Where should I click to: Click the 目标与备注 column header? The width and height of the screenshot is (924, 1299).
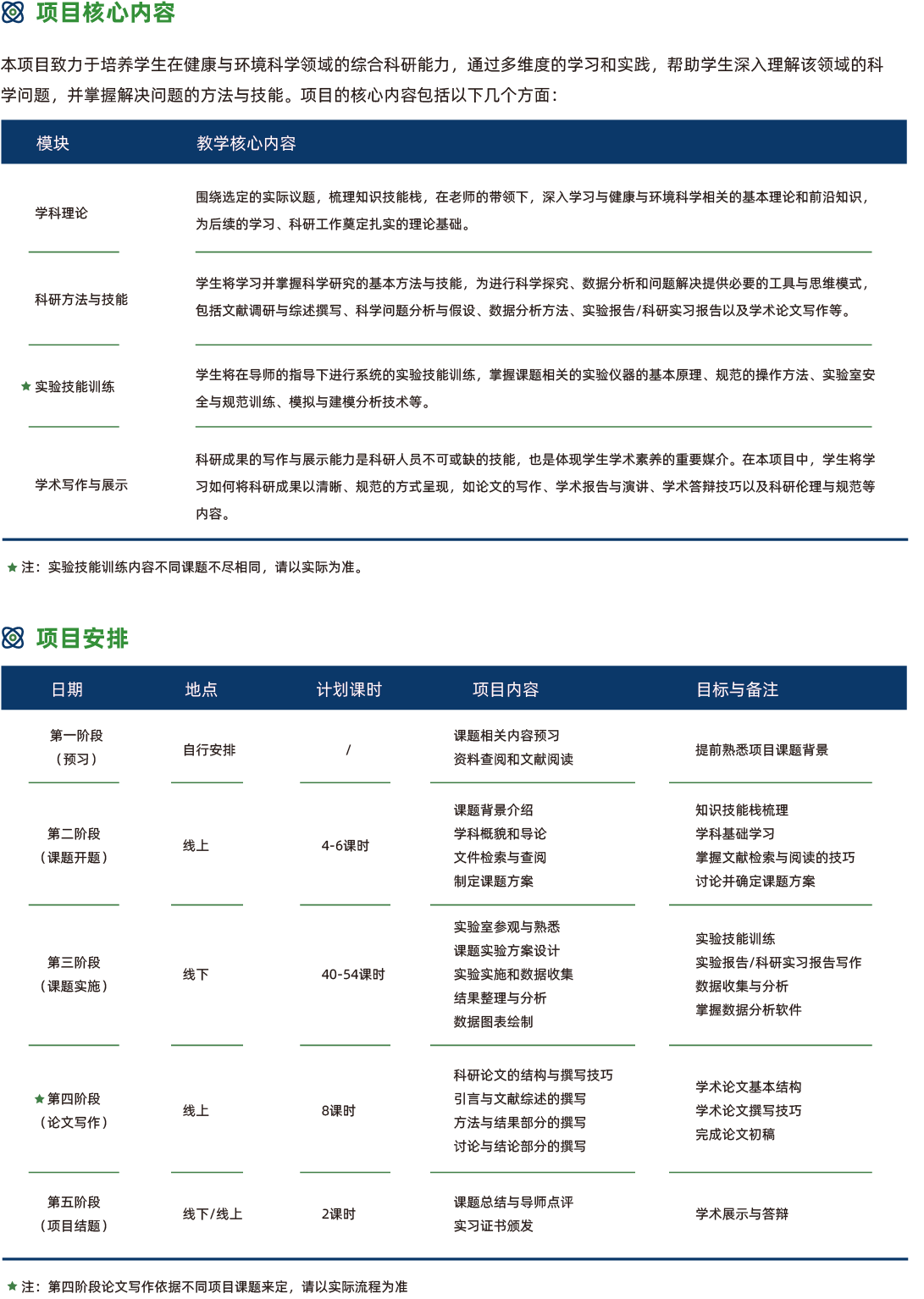click(x=737, y=689)
